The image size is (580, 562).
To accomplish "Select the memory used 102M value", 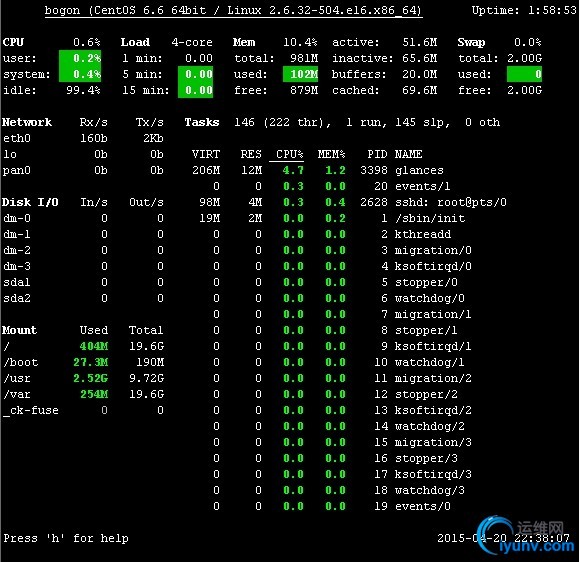I will point(300,74).
